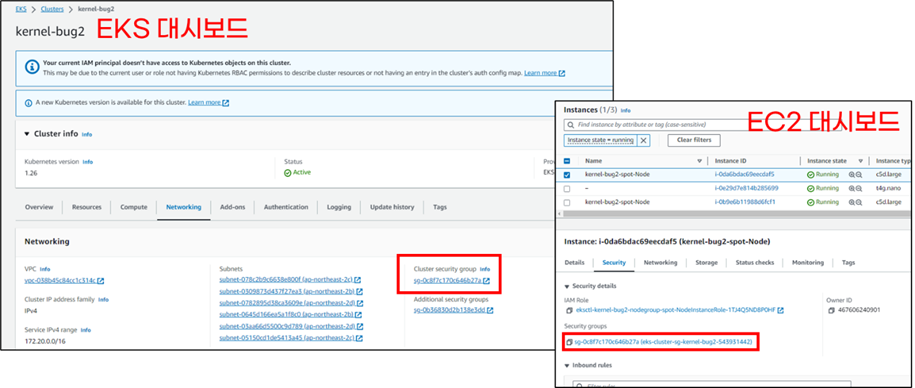Open the Name column sort dropdown arrow
915x388 pixels.
700,161
